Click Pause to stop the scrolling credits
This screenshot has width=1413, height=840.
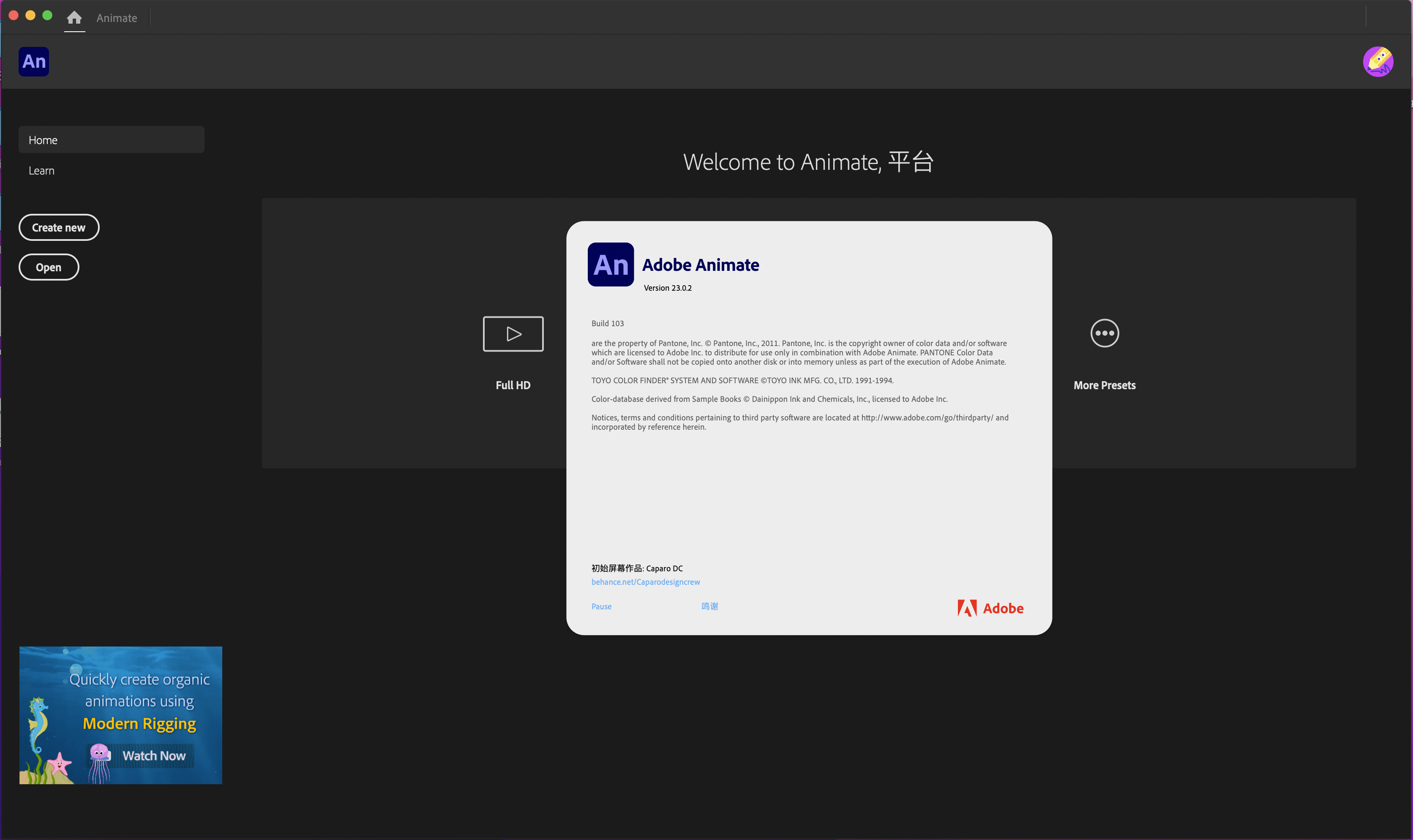[601, 606]
